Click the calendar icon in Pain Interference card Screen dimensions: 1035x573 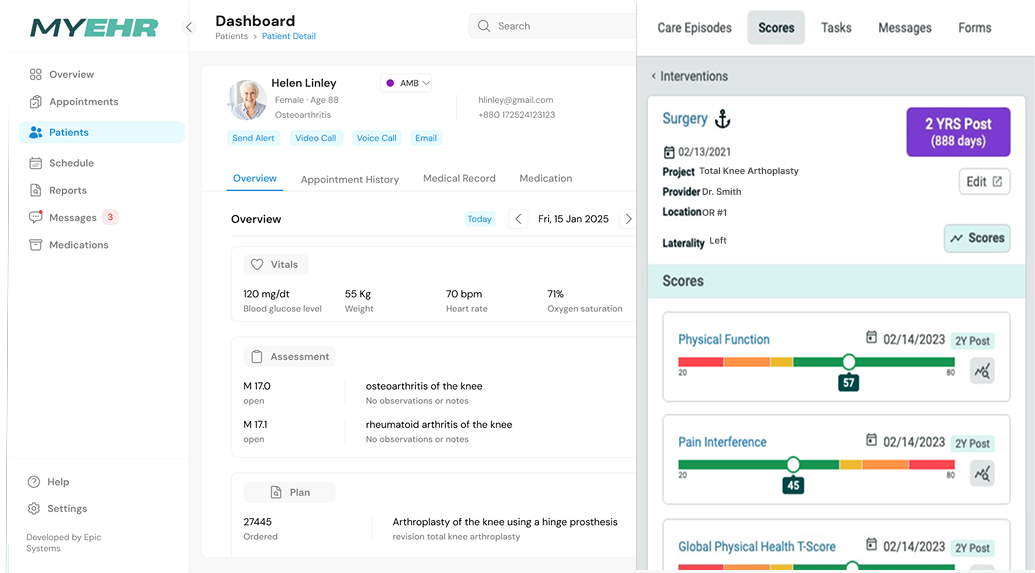click(x=871, y=440)
